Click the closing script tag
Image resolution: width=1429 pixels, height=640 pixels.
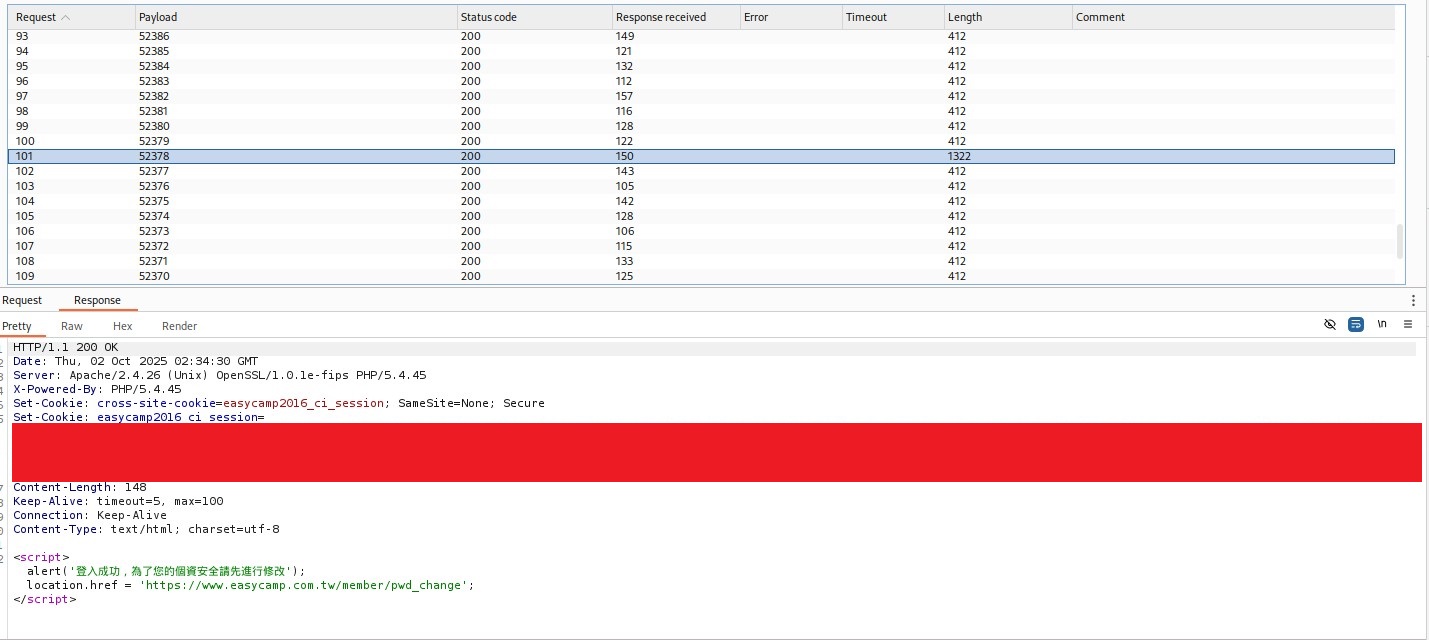pos(44,599)
